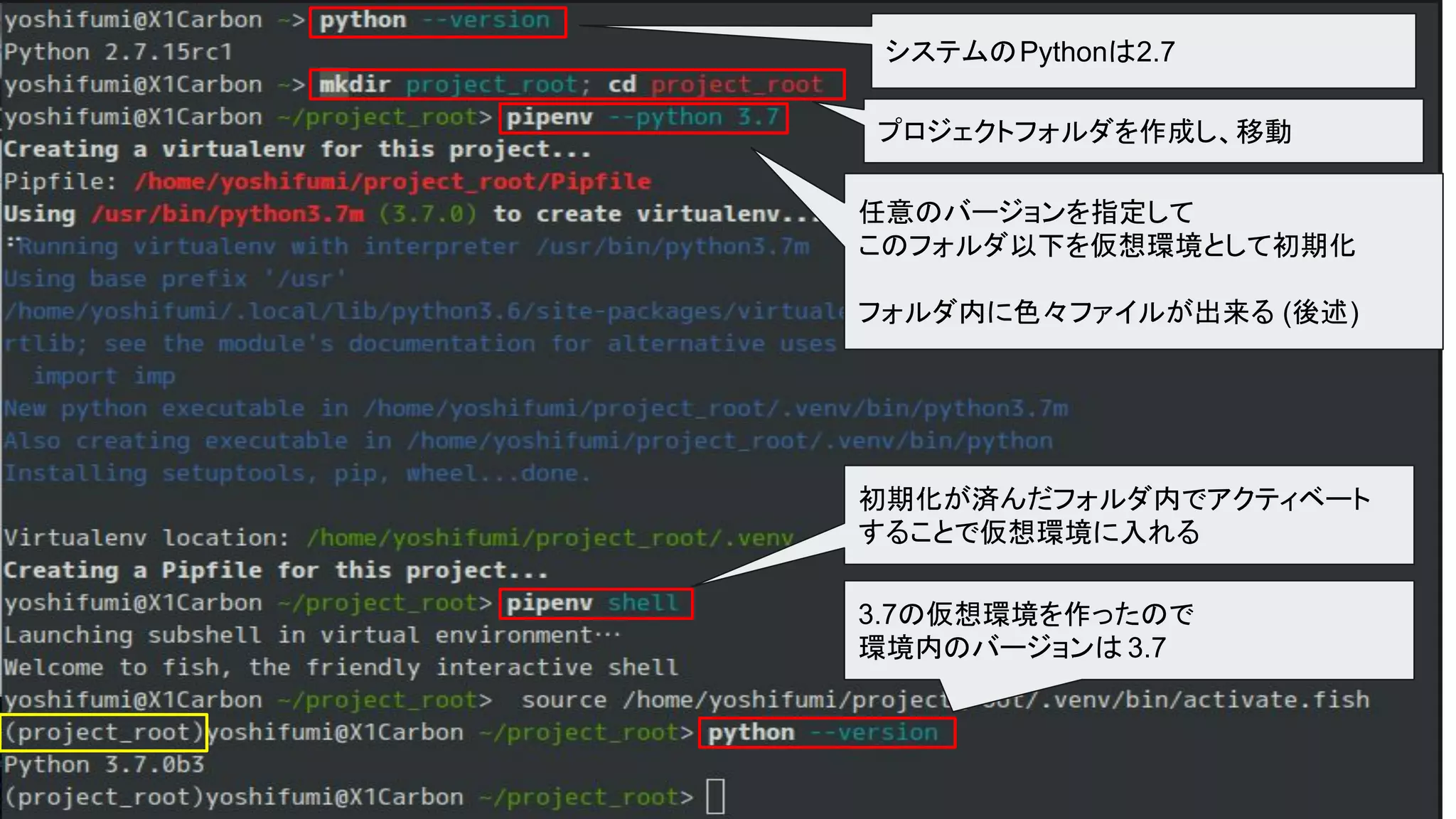Select the 'Running virtualenv with interpreter' line
1456x819 pixels.
tap(412, 247)
